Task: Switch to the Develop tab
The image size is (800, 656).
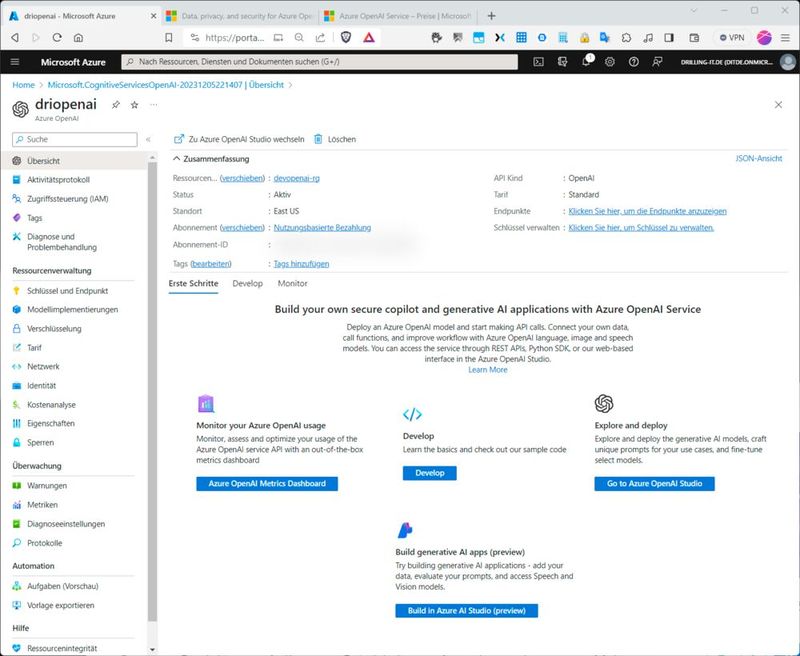Action: tap(247, 283)
